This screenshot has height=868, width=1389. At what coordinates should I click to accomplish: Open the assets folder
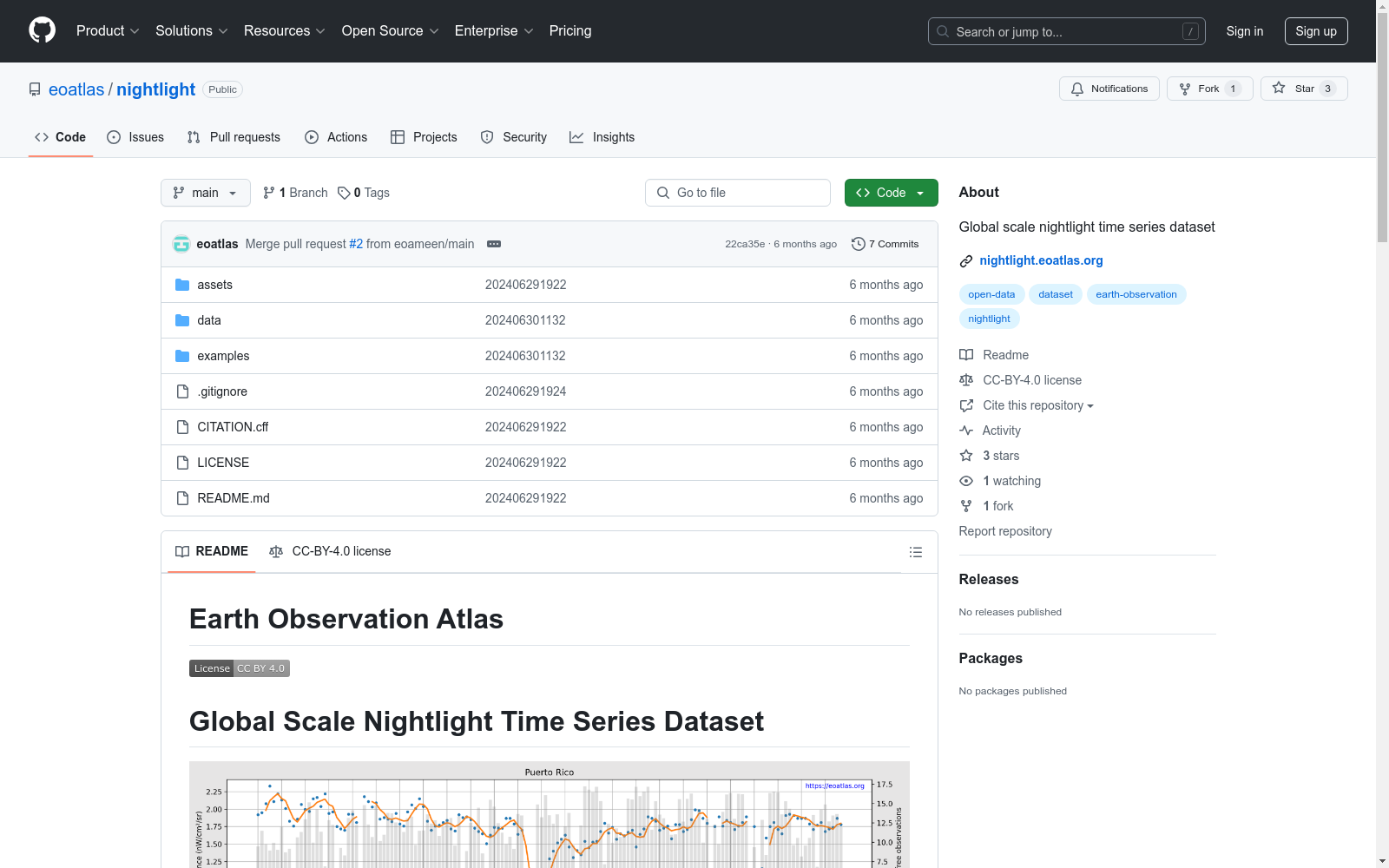(x=214, y=284)
